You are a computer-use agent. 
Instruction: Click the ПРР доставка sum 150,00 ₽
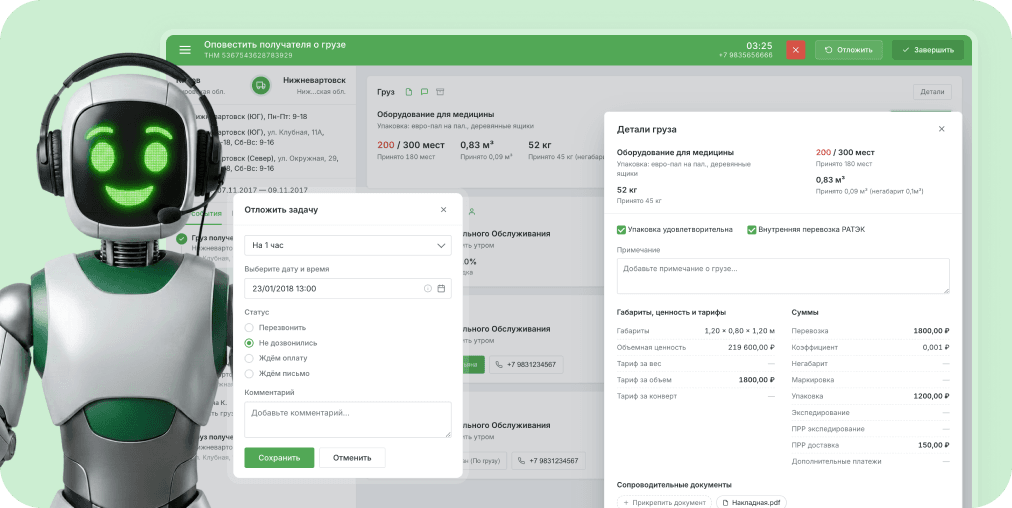click(933, 445)
